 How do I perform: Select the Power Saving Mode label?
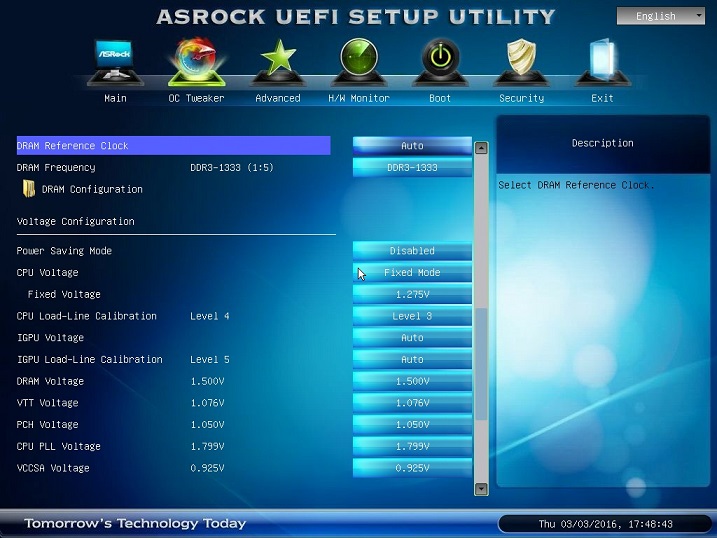(x=64, y=251)
